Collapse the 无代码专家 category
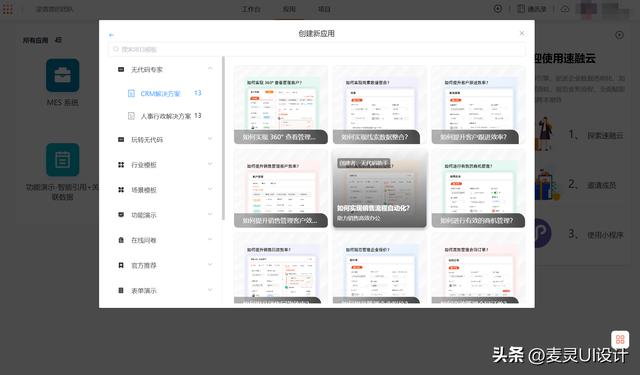The image size is (640, 375). coord(210,69)
